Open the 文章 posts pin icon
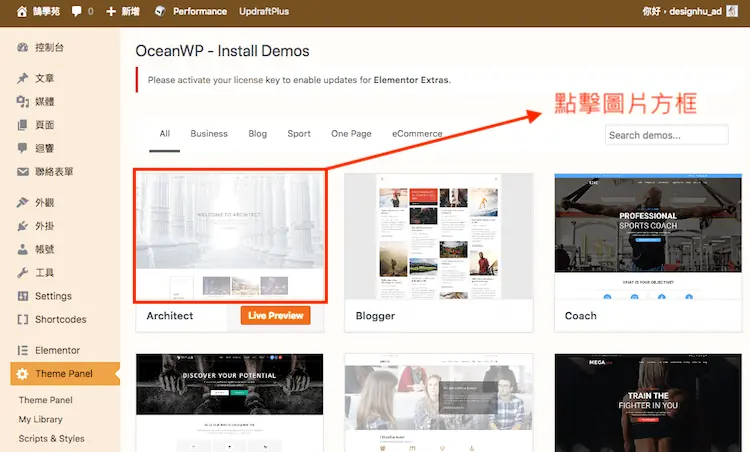 22,78
